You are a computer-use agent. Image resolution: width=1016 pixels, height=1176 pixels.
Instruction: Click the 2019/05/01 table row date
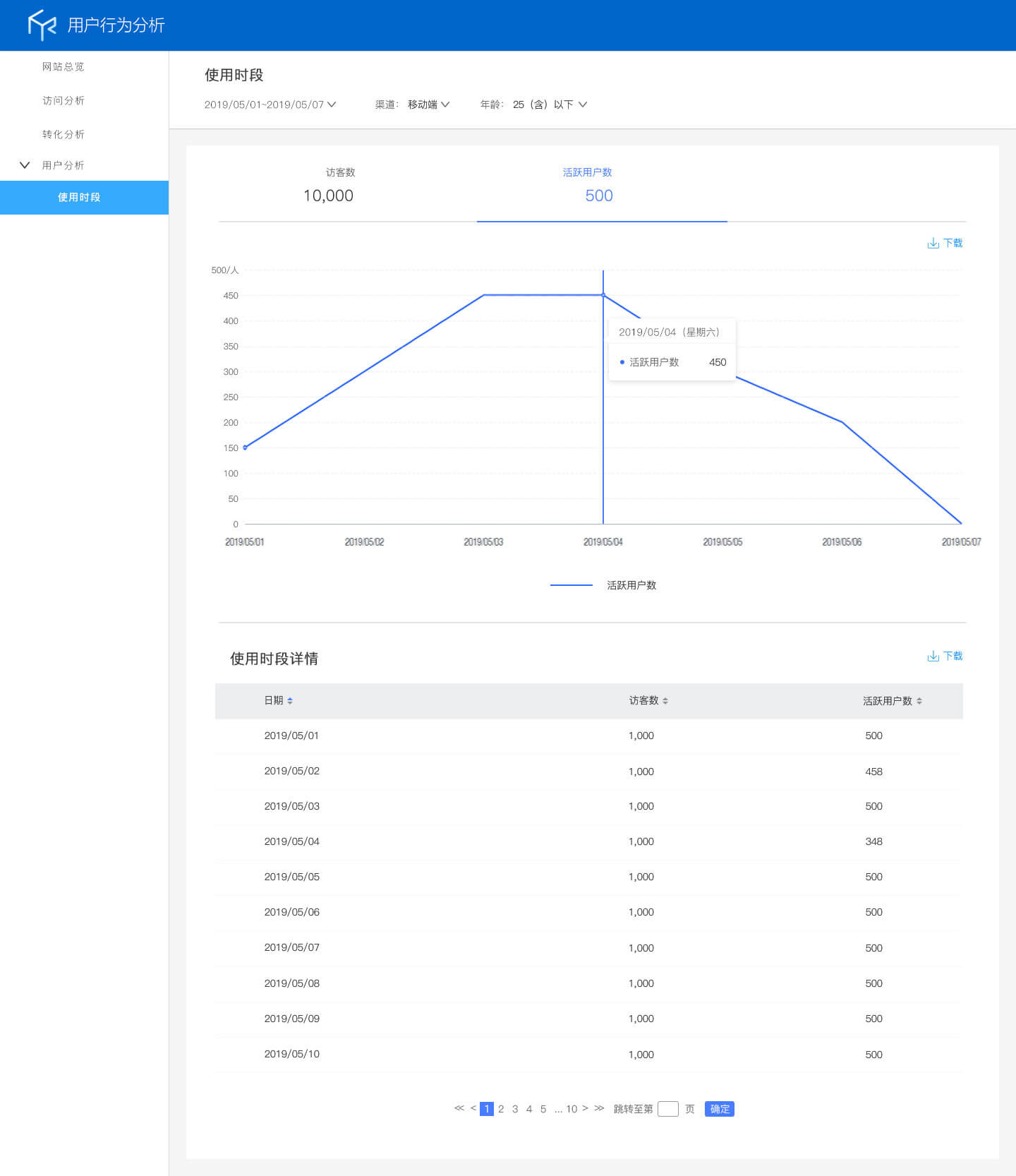point(291,736)
